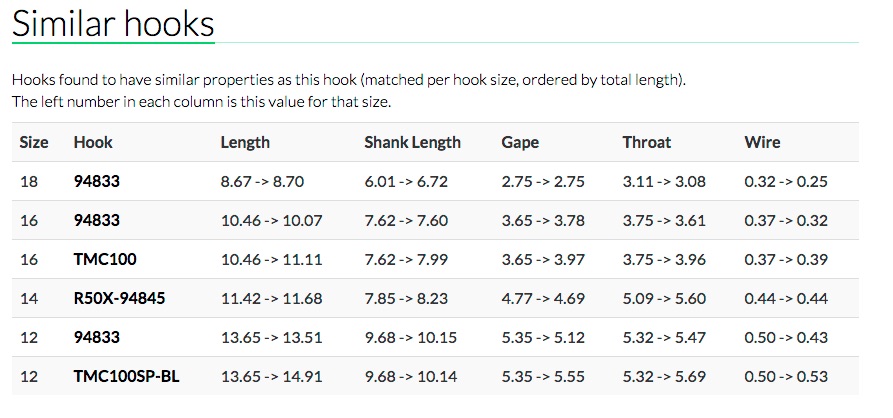This screenshot has height=418, width=893.
Task: Click the Wire column header
Action: 762,142
